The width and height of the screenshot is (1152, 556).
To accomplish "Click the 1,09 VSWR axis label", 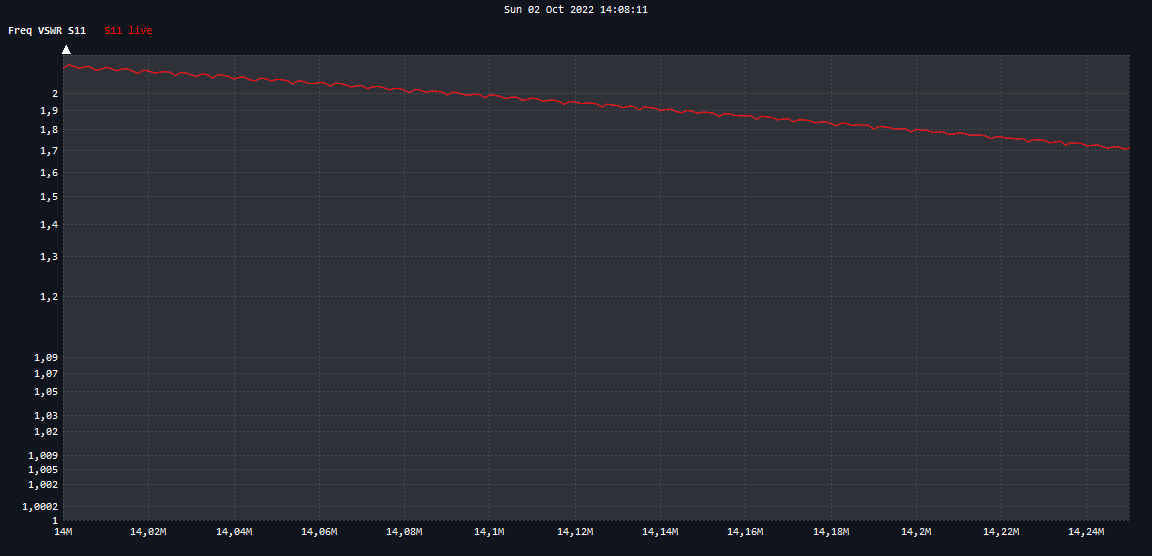I will 46,358.
